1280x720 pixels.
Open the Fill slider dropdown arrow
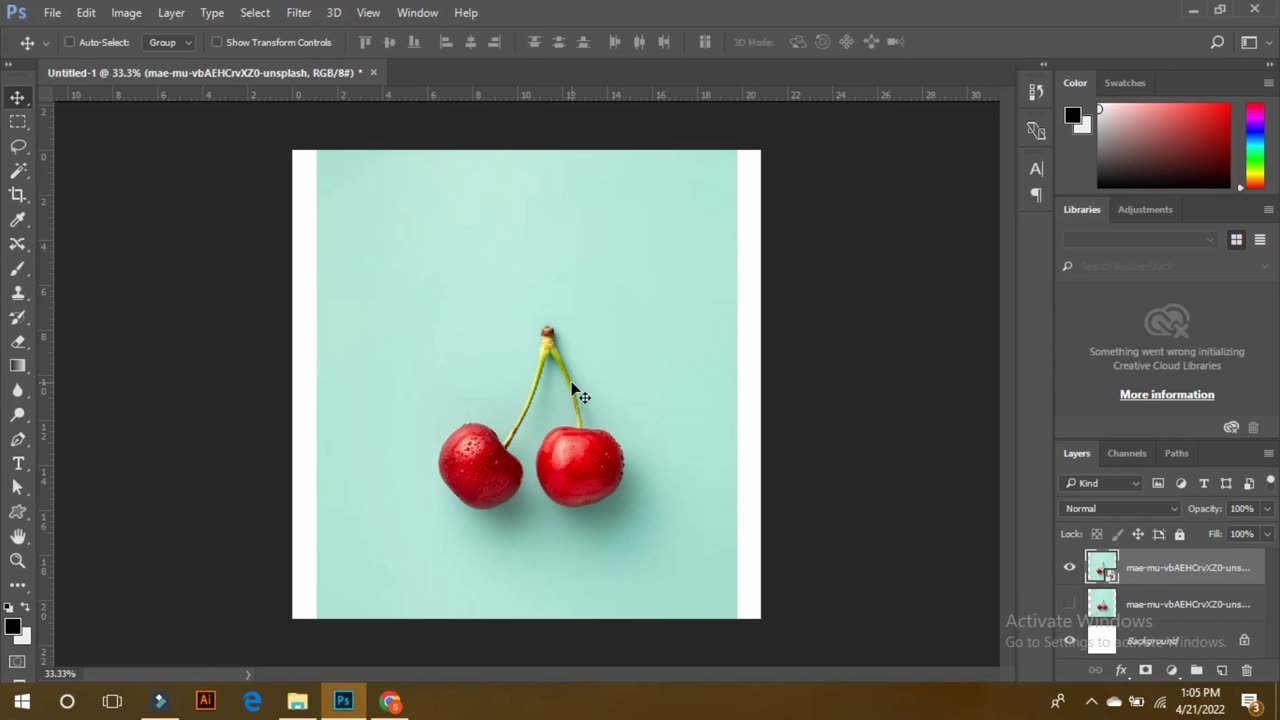point(1267,534)
